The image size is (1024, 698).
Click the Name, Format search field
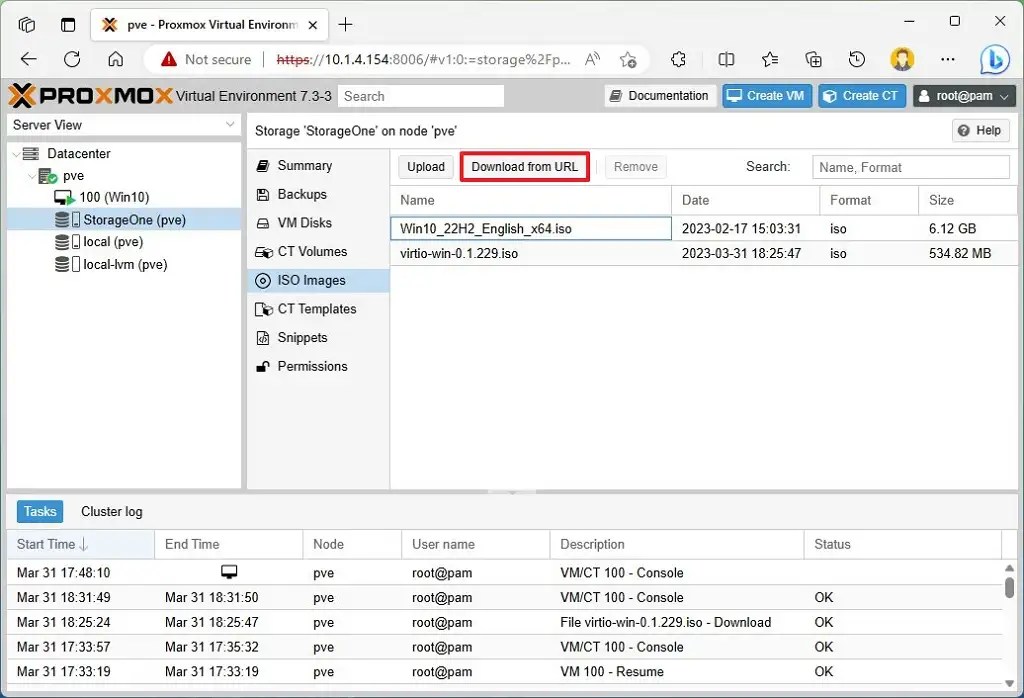pyautogui.click(x=911, y=166)
